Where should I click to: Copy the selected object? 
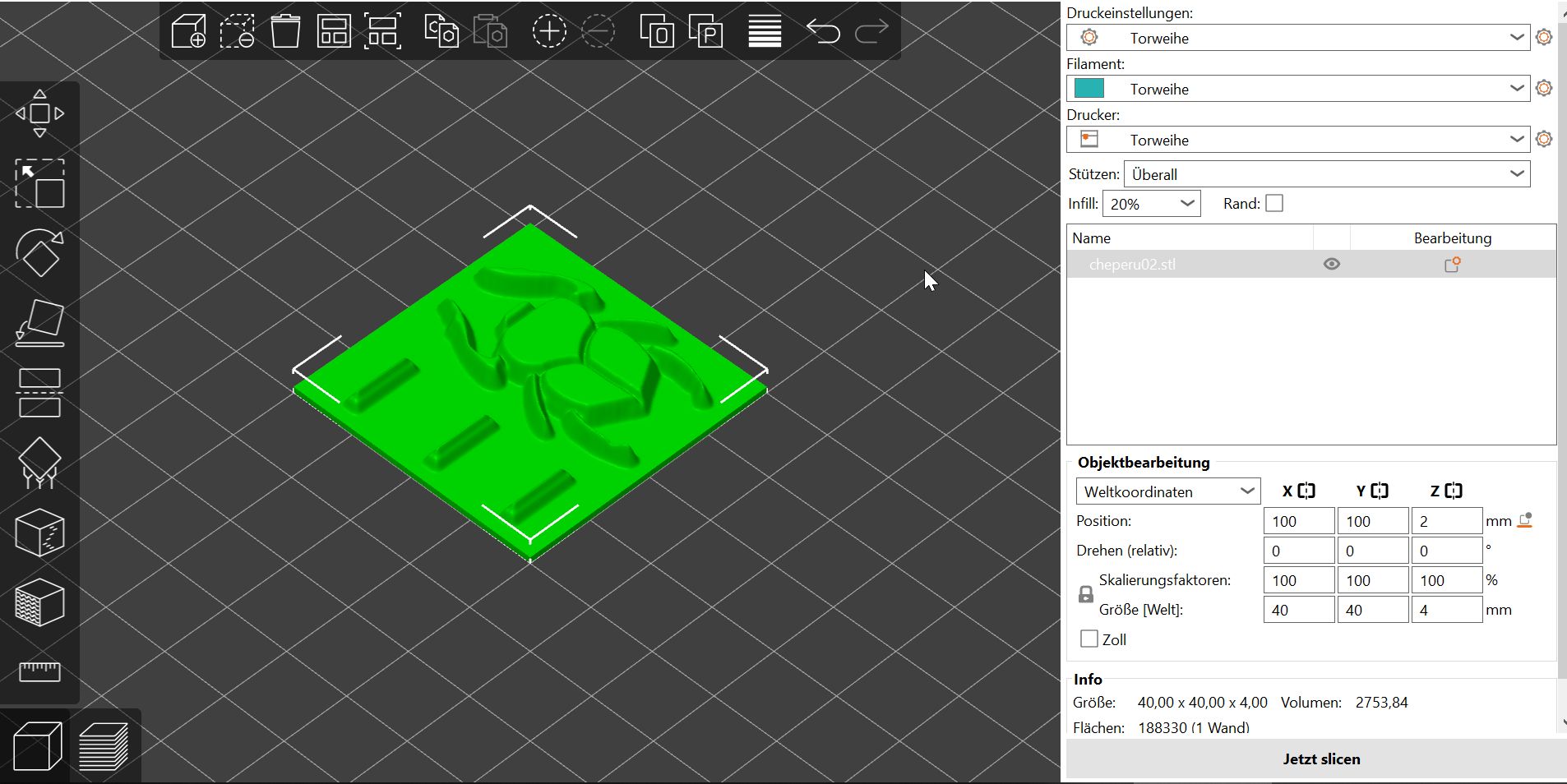point(441,32)
